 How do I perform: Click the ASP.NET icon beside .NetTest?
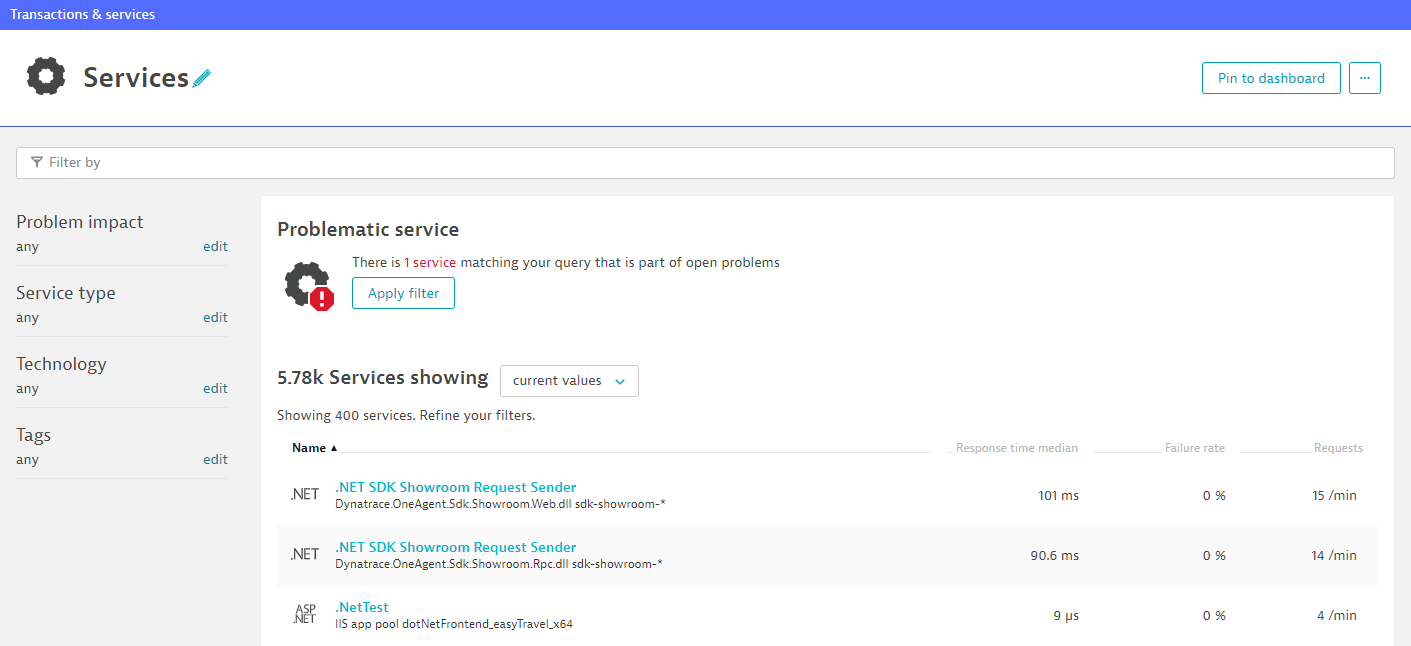(305, 614)
